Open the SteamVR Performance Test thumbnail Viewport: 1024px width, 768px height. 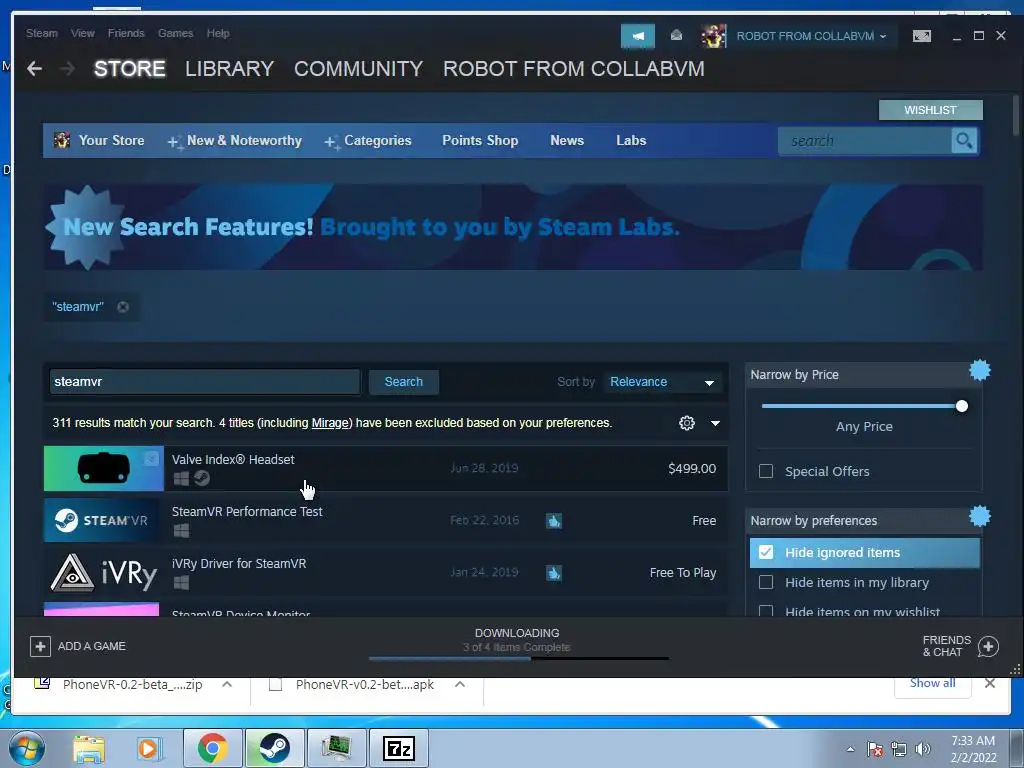101,520
